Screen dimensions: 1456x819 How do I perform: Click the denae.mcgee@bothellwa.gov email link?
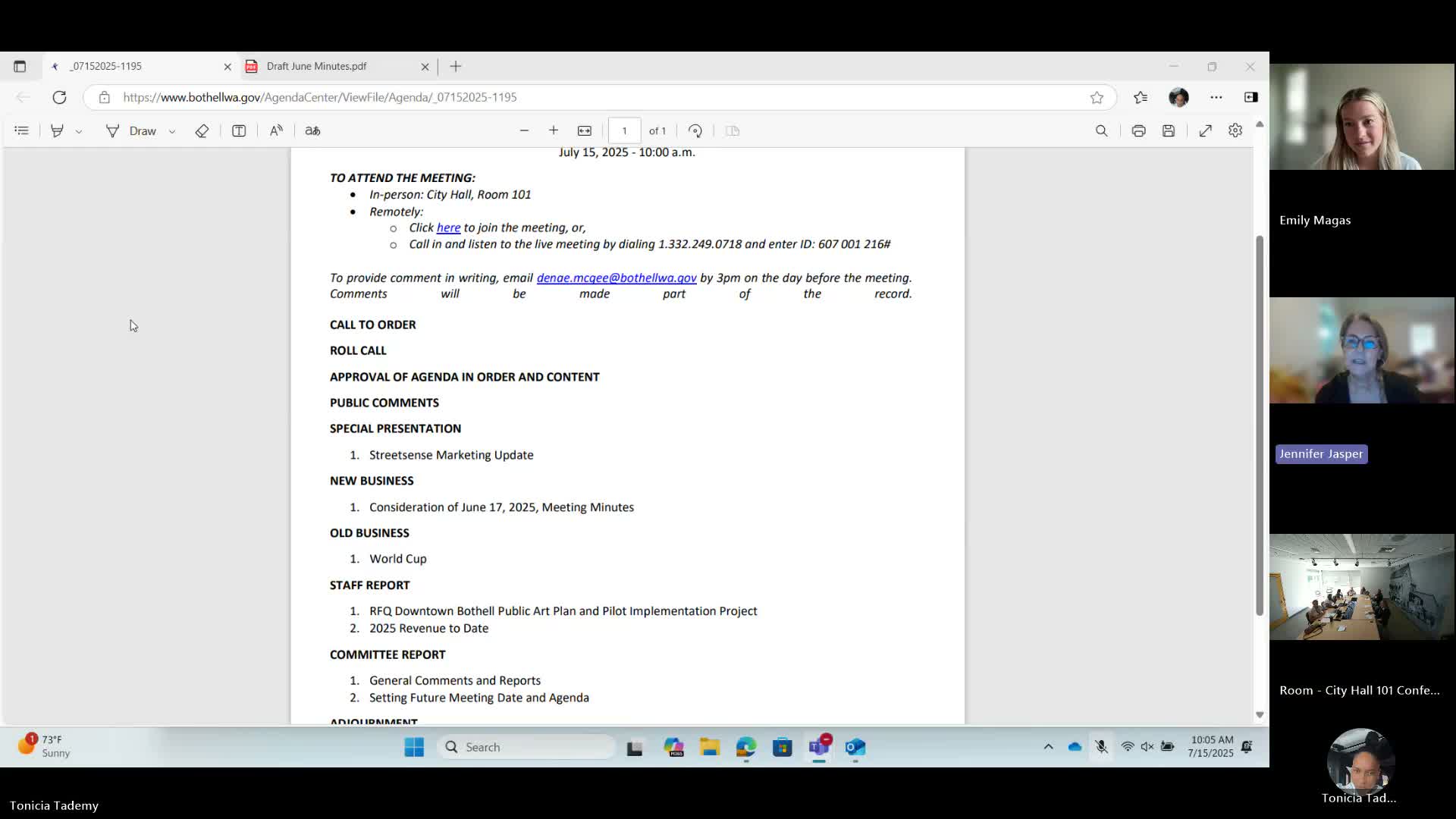pos(616,278)
